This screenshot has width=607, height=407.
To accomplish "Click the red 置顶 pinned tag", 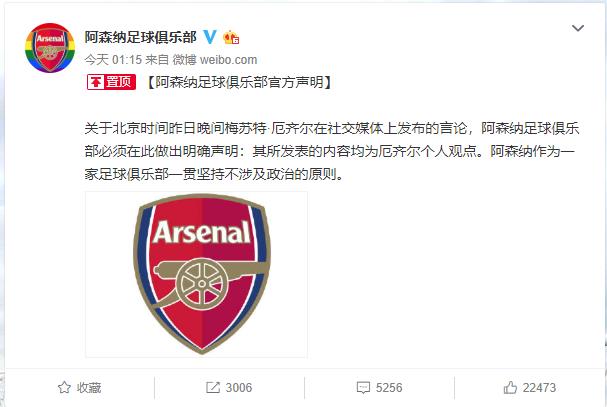I will coord(111,82).
